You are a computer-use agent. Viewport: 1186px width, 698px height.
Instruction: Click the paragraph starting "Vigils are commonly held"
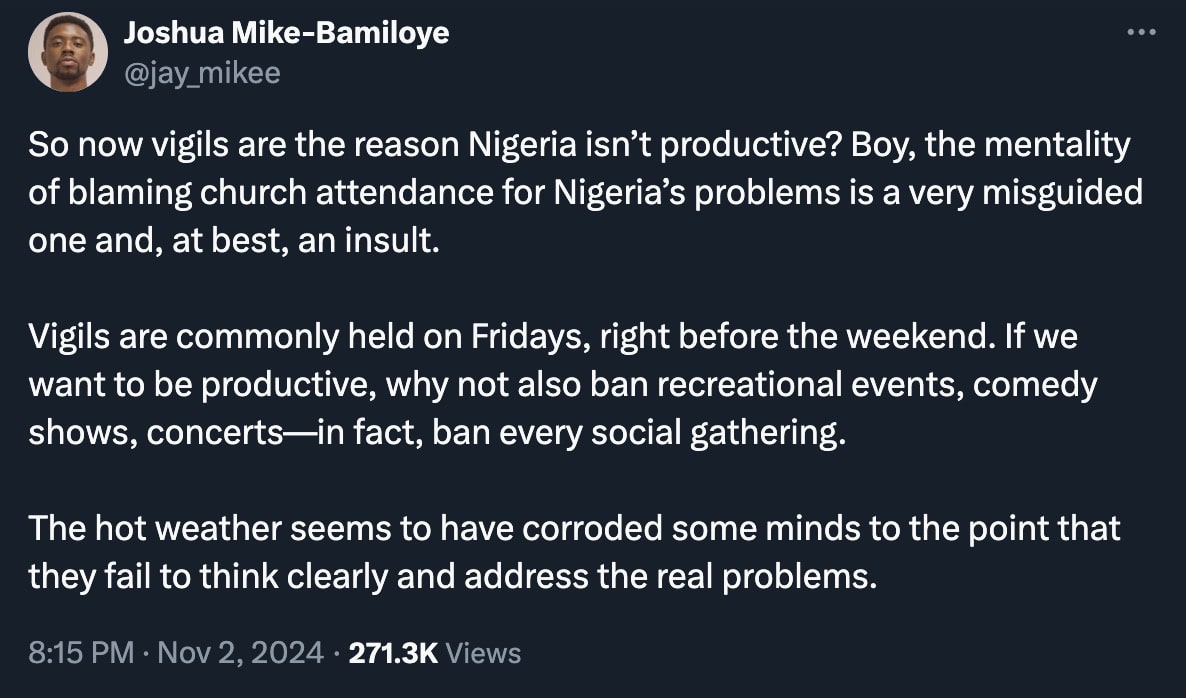click(x=560, y=385)
